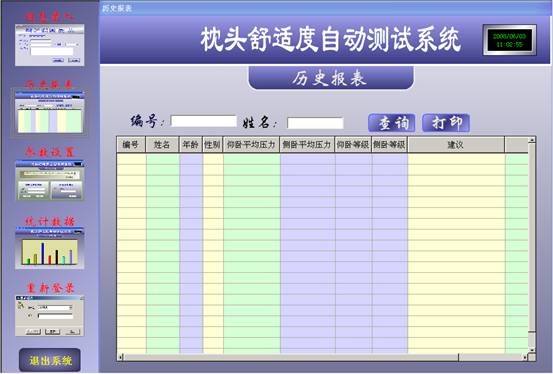Click the 编号 column header
The width and height of the screenshot is (553, 374).
[x=131, y=145]
